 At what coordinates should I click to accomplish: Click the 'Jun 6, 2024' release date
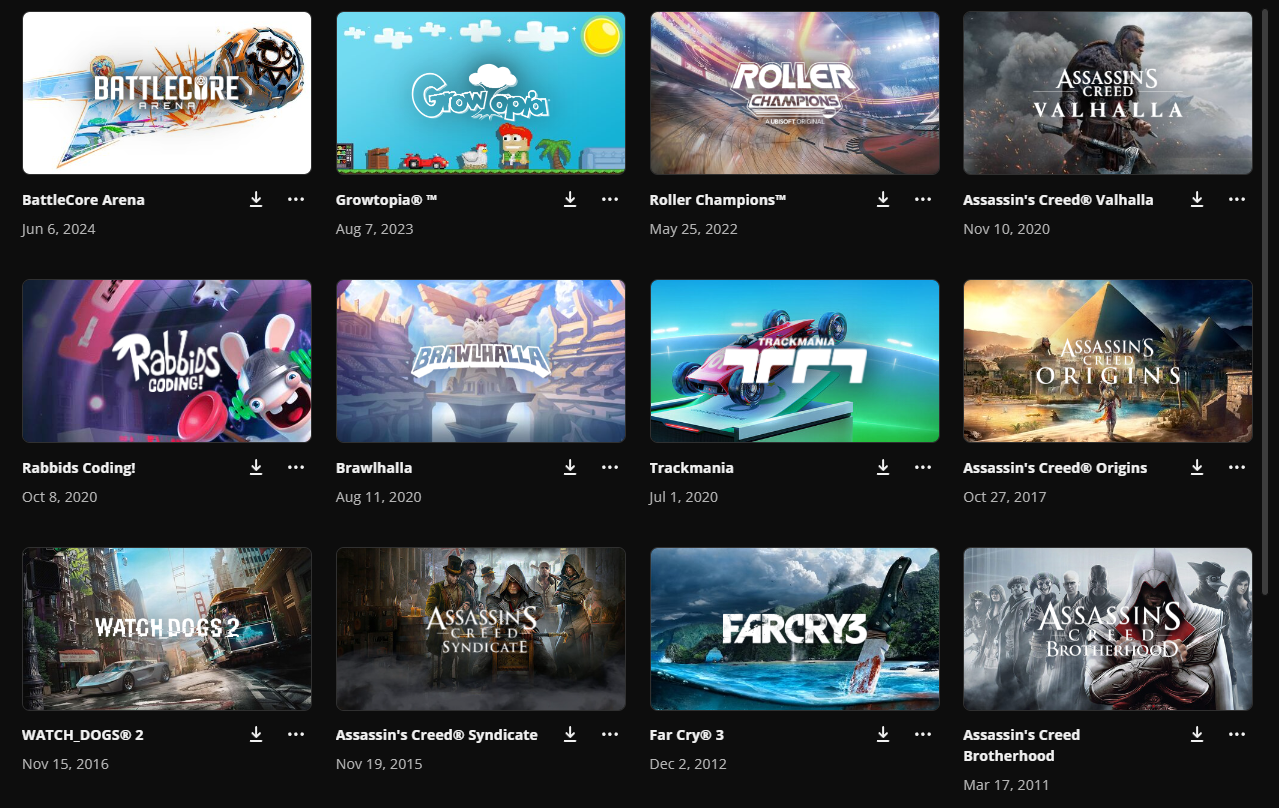tap(59, 229)
